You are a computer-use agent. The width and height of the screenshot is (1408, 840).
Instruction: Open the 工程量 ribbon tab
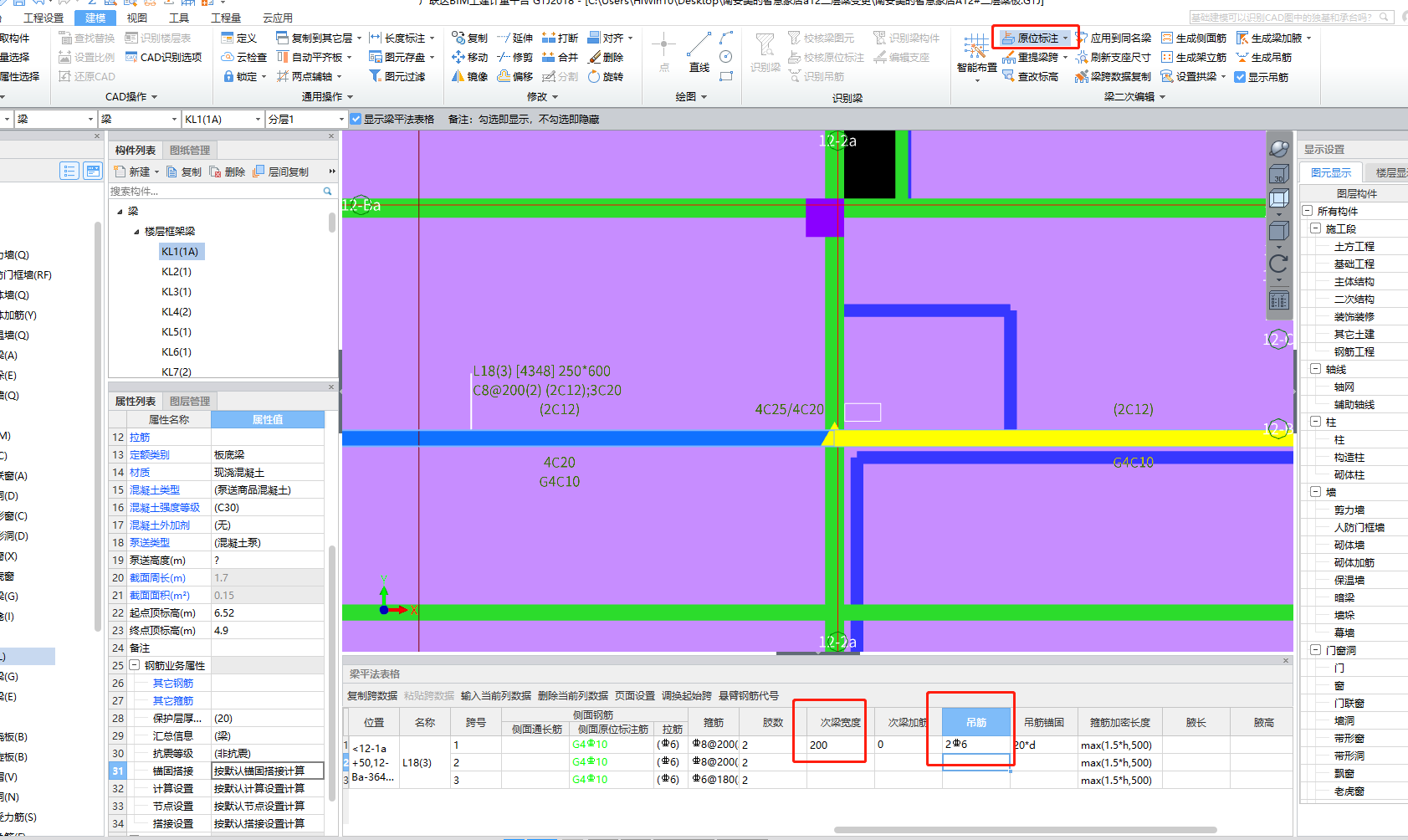(x=226, y=18)
